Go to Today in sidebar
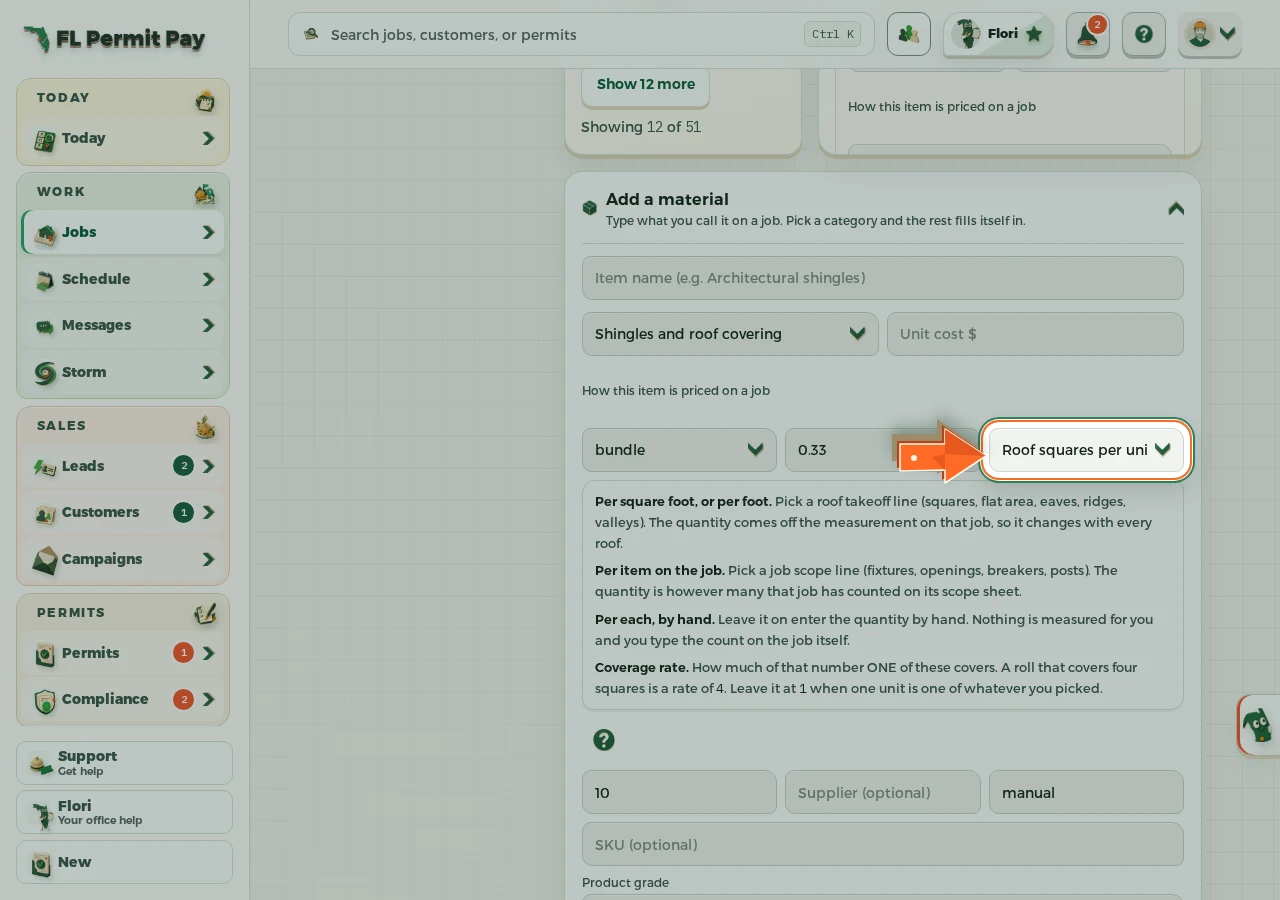This screenshot has width=1280, height=900. (x=123, y=138)
